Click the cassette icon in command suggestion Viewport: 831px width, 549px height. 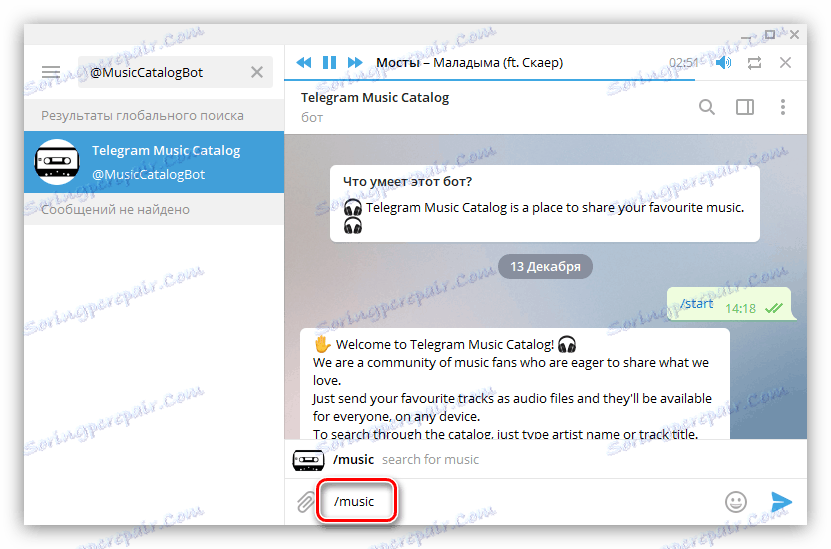[x=308, y=459]
